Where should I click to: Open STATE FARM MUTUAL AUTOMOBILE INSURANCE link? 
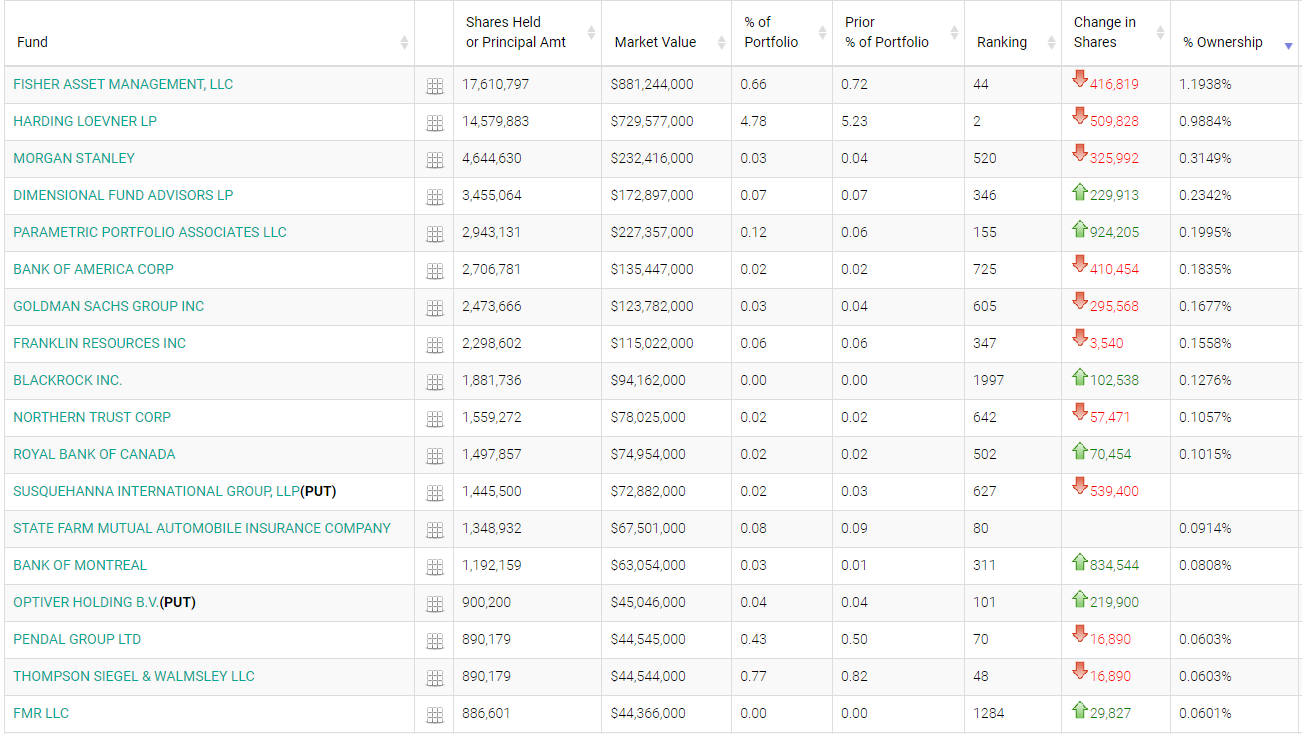202,528
